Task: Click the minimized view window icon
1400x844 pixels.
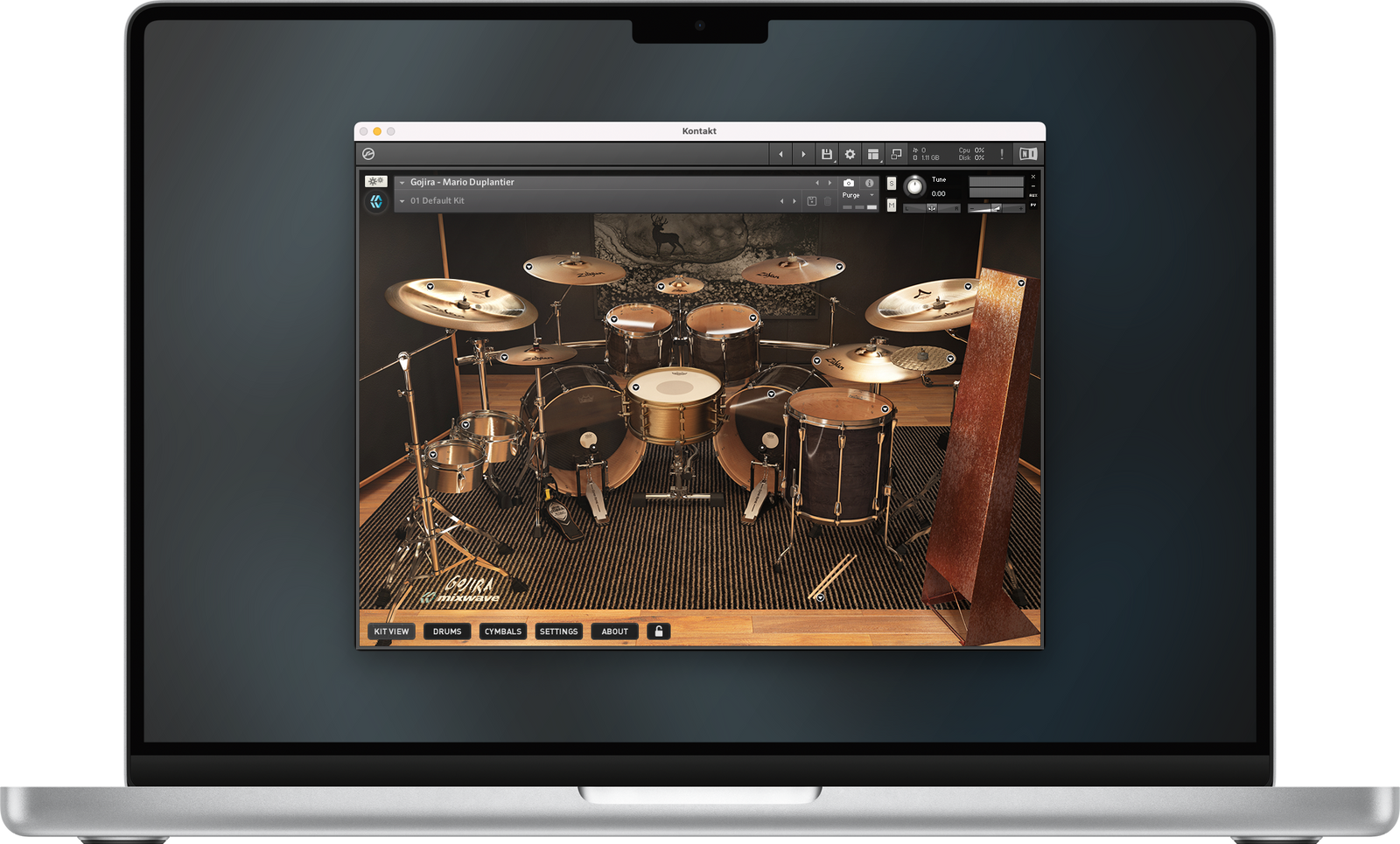Action: pyautogui.click(x=896, y=154)
